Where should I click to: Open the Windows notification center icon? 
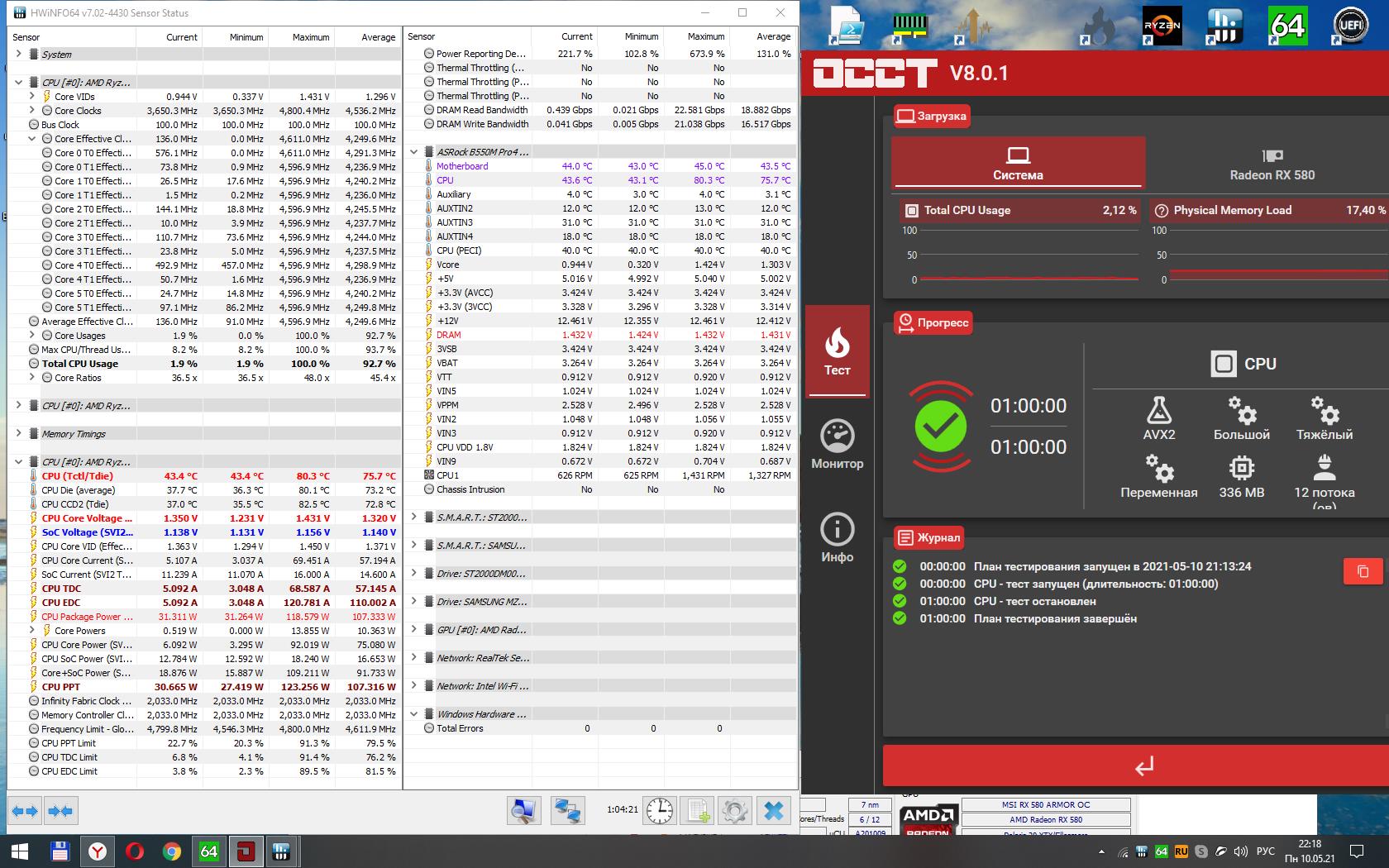(x=1357, y=851)
